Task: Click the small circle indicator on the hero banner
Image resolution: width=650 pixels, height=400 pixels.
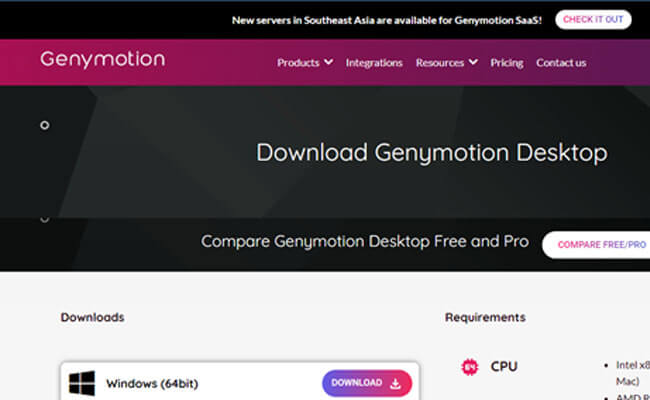Action: [x=45, y=125]
